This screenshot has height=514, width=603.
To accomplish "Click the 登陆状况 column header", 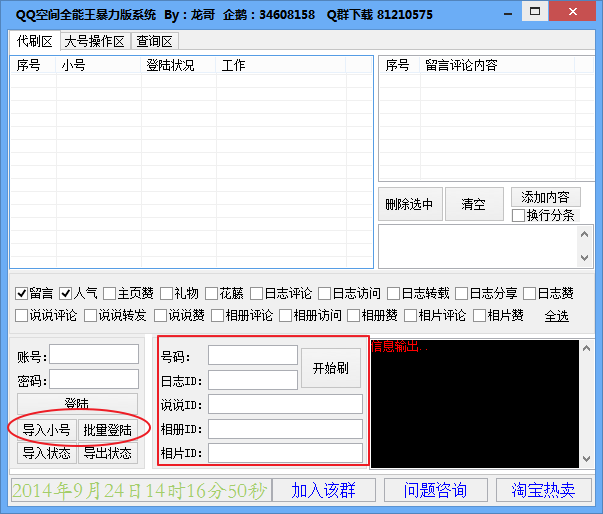I will (178, 65).
